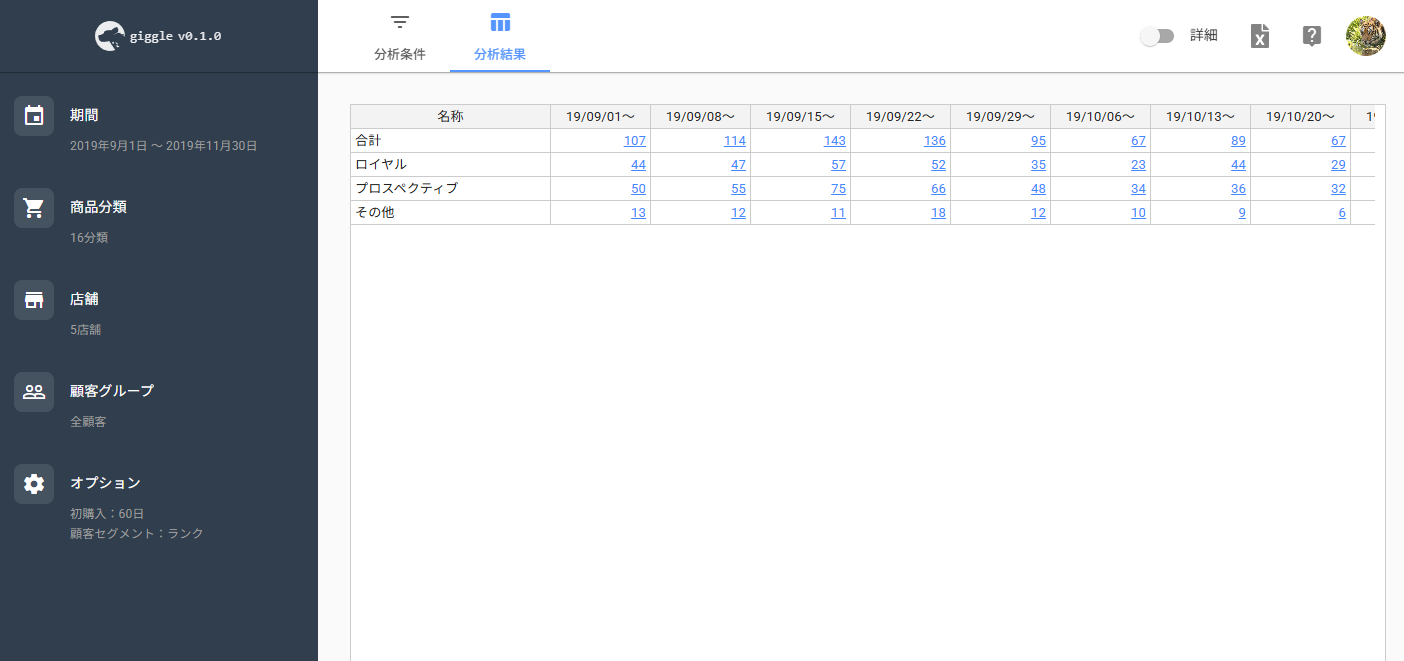Select the 分析結果 tab

click(500, 37)
